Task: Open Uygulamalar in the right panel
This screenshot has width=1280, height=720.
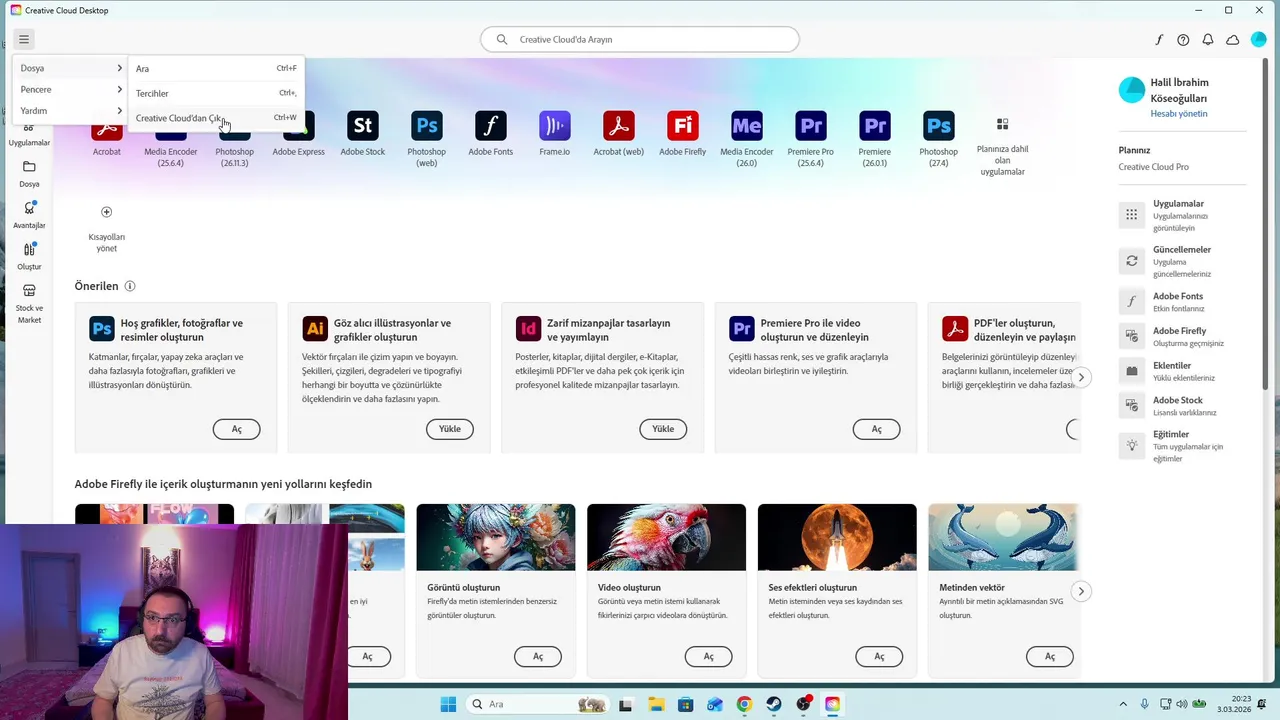Action: tap(1181, 215)
